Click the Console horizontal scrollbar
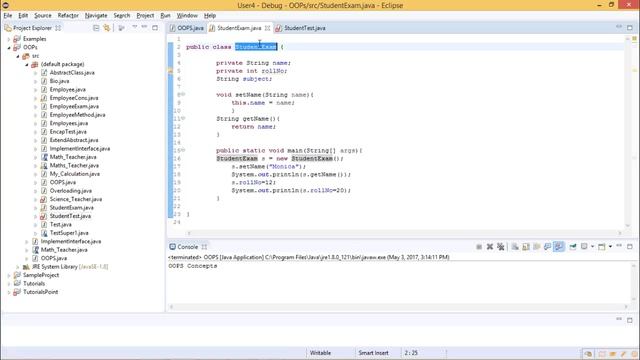 (398, 307)
